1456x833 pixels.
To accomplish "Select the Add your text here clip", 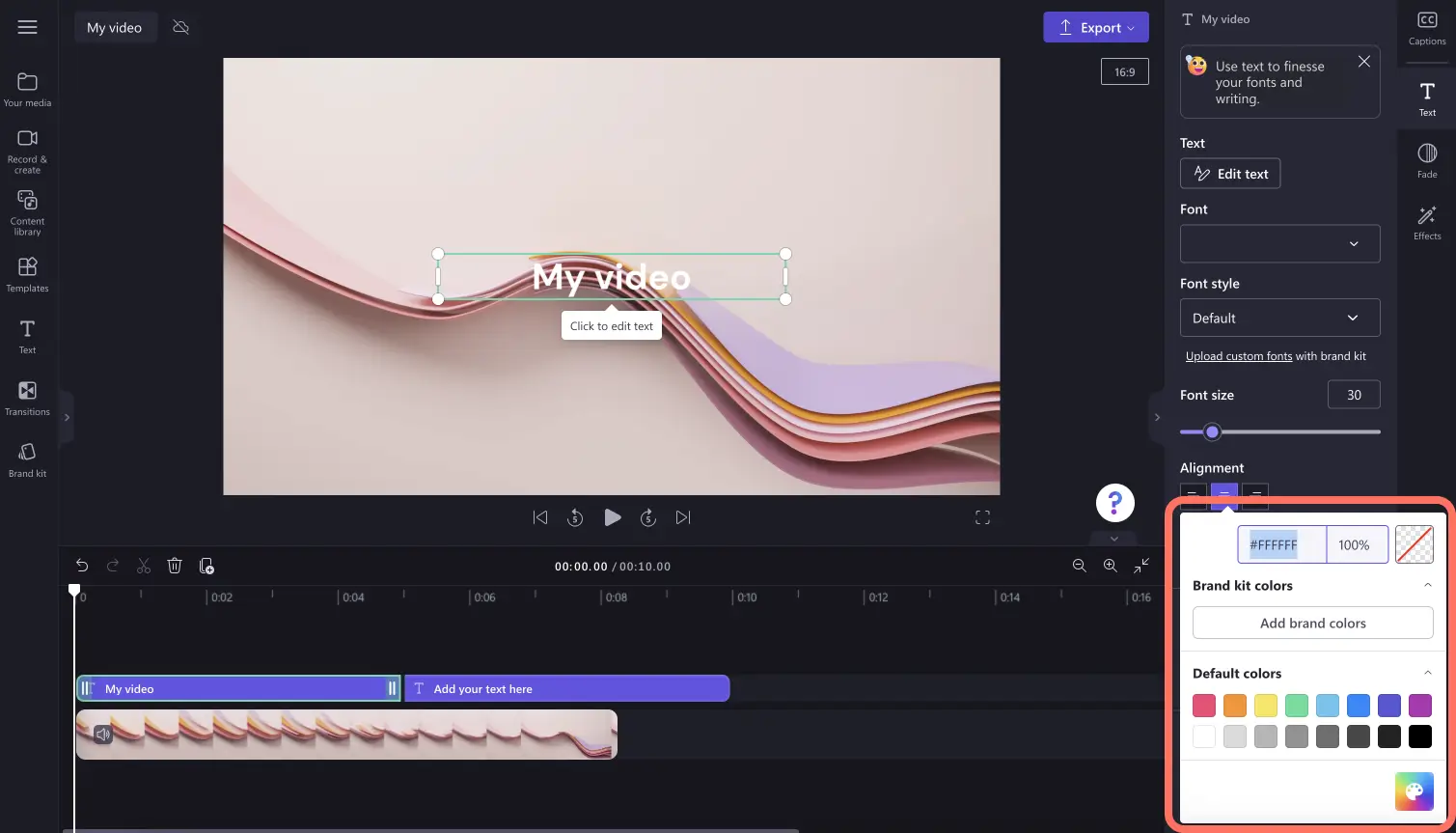I will coord(567,688).
